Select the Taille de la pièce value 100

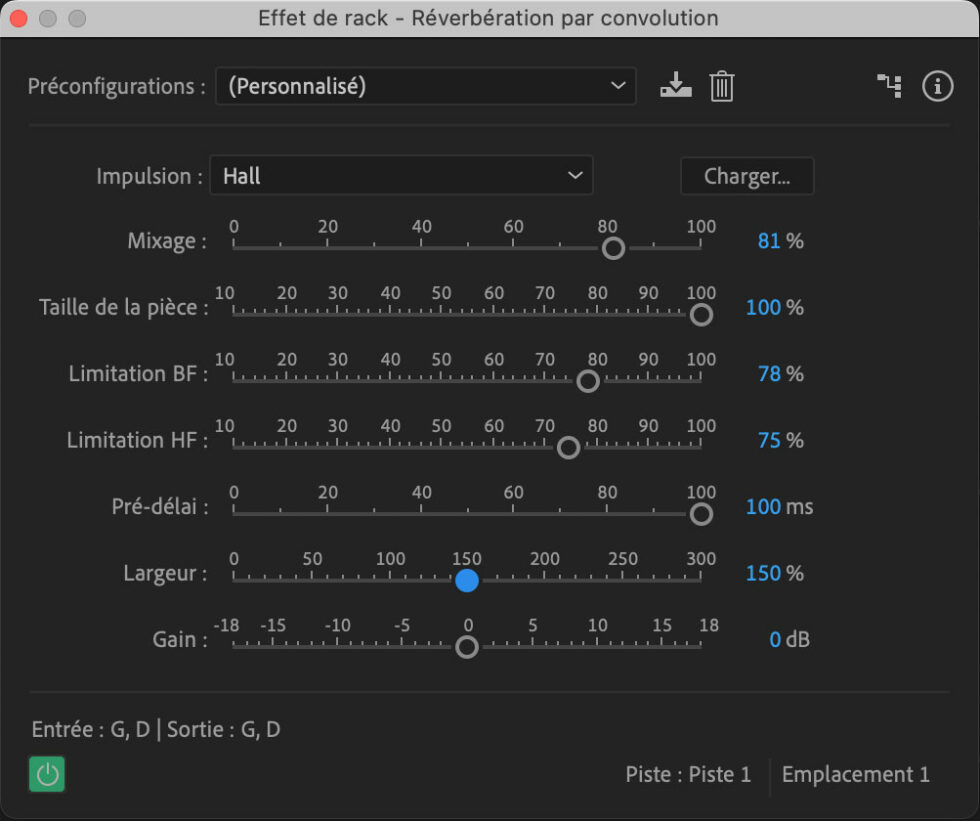763,307
